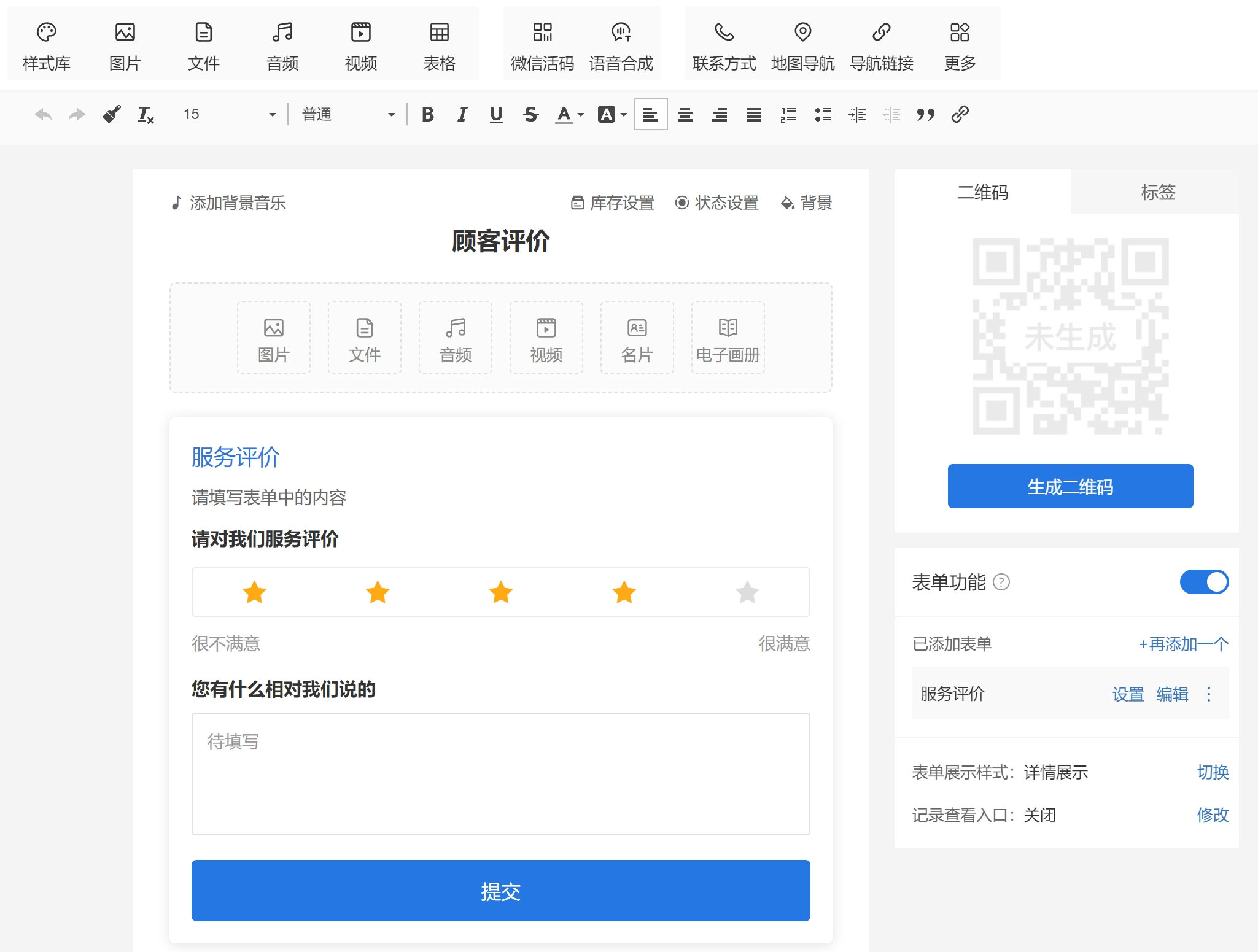Image resolution: width=1258 pixels, height=952 pixels.
Task: Redo the last edit
Action: [77, 114]
